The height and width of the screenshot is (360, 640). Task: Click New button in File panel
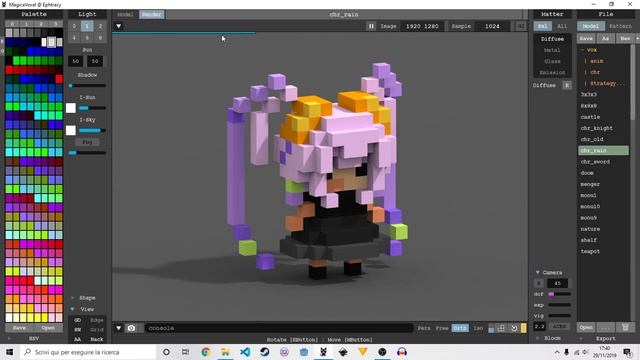(x=625, y=38)
